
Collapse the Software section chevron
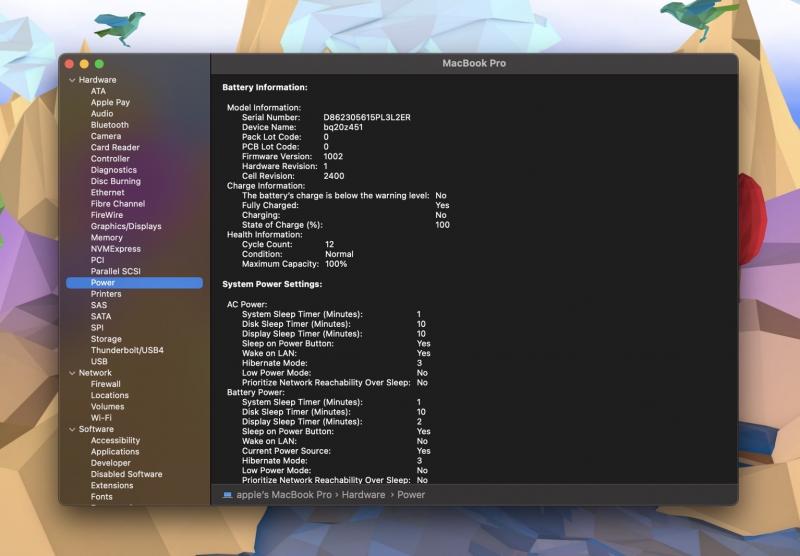tap(72, 429)
